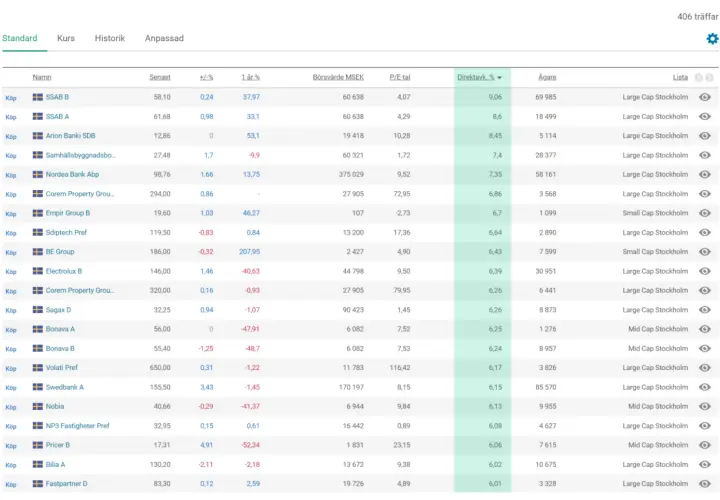Image resolution: width=720 pixels, height=500 pixels.
Task: Click Köp for Electrolux B
Action: click(11, 272)
